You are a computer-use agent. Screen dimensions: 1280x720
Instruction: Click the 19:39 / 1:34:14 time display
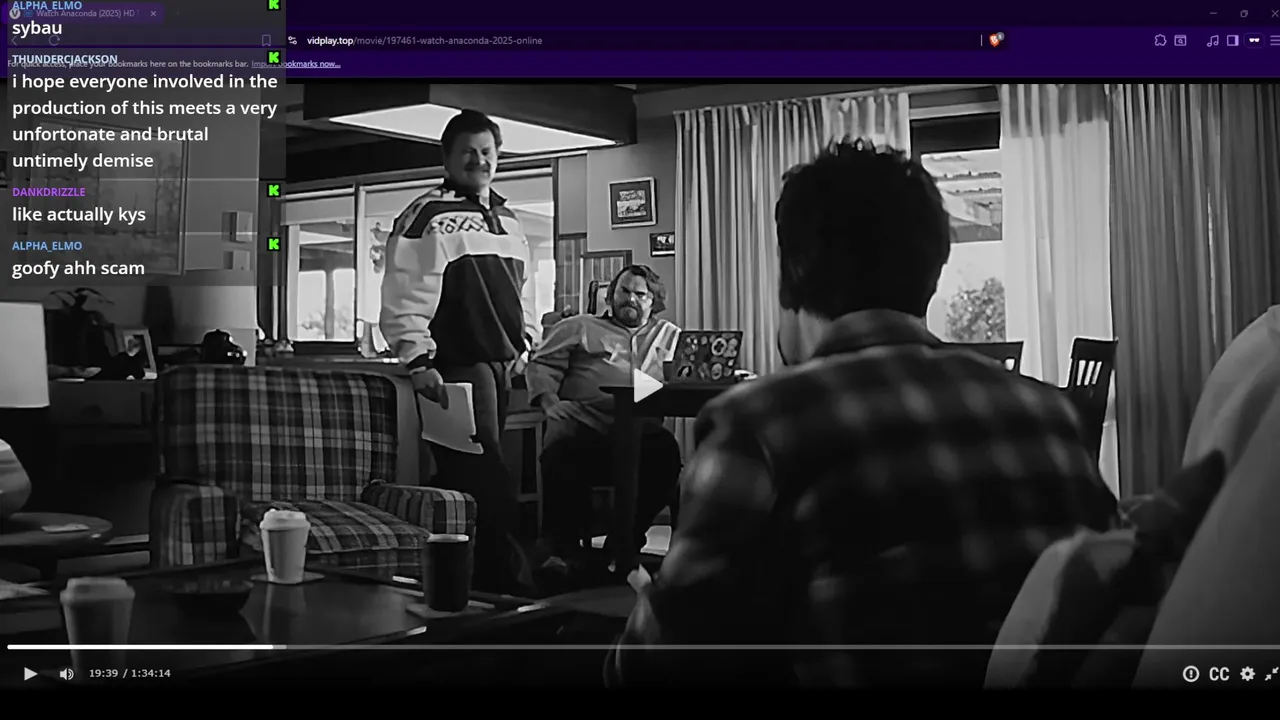pos(129,673)
